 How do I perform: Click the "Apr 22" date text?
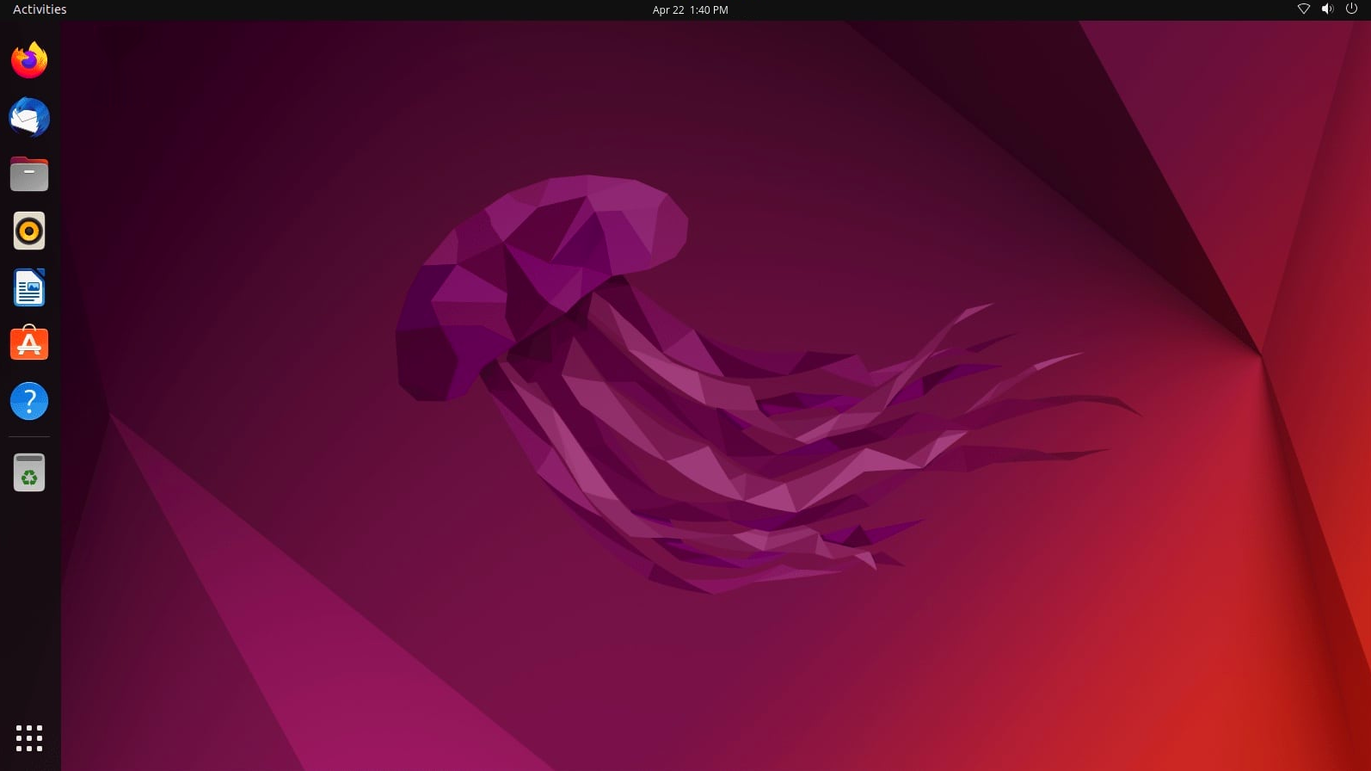tap(667, 9)
